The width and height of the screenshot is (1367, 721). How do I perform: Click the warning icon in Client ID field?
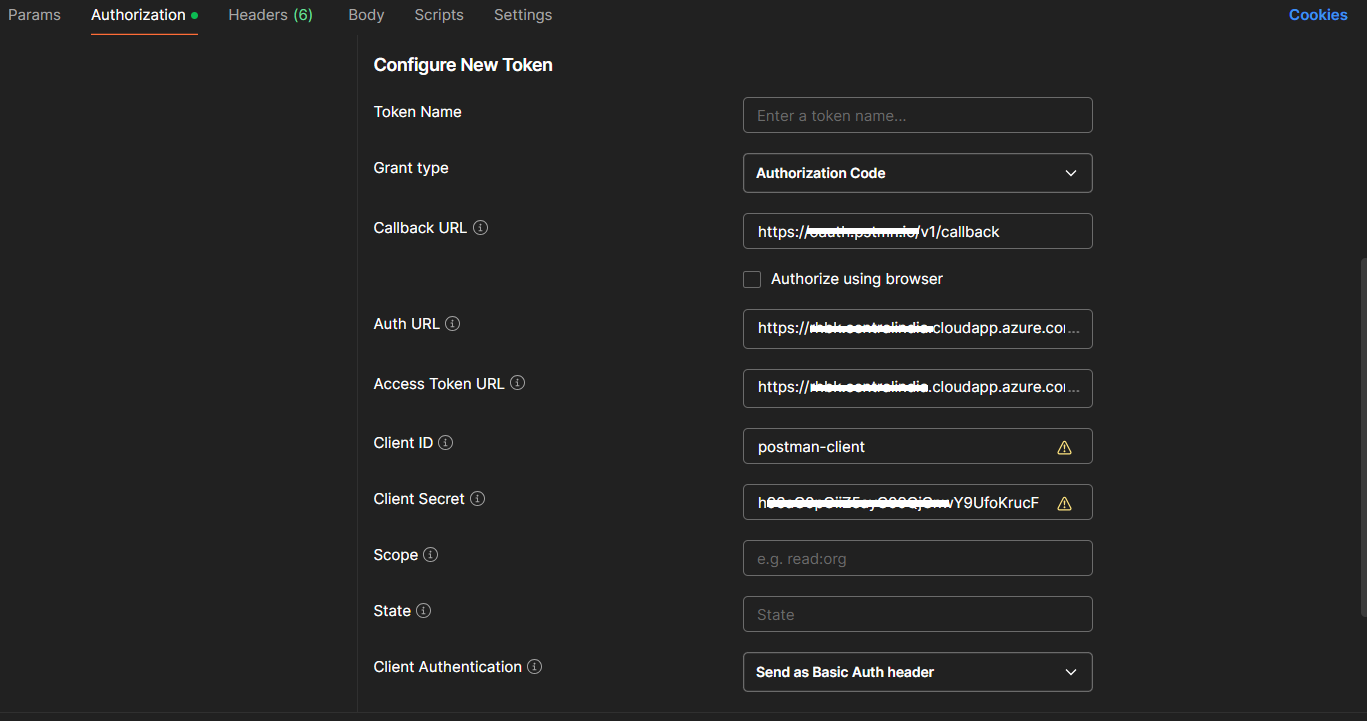pos(1064,446)
